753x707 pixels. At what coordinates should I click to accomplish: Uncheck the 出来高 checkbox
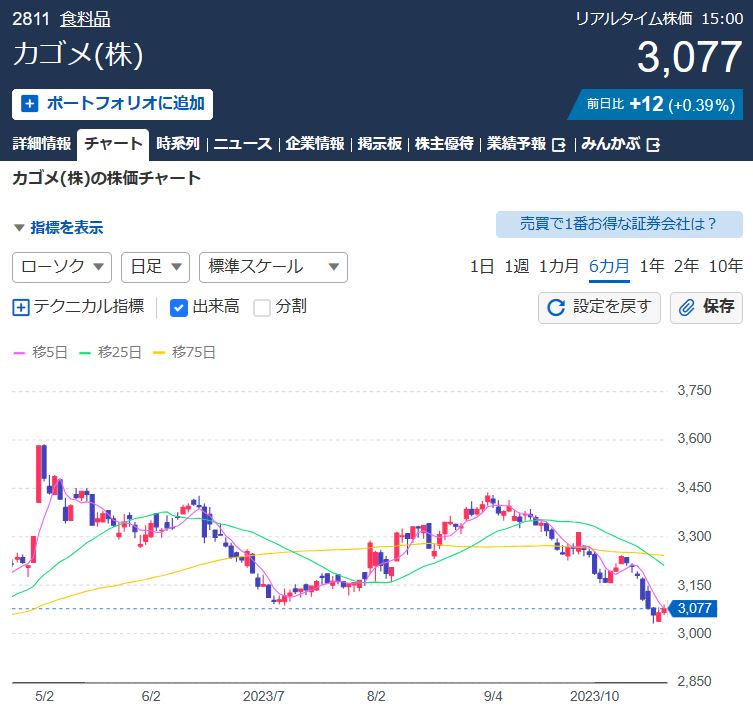(179, 308)
